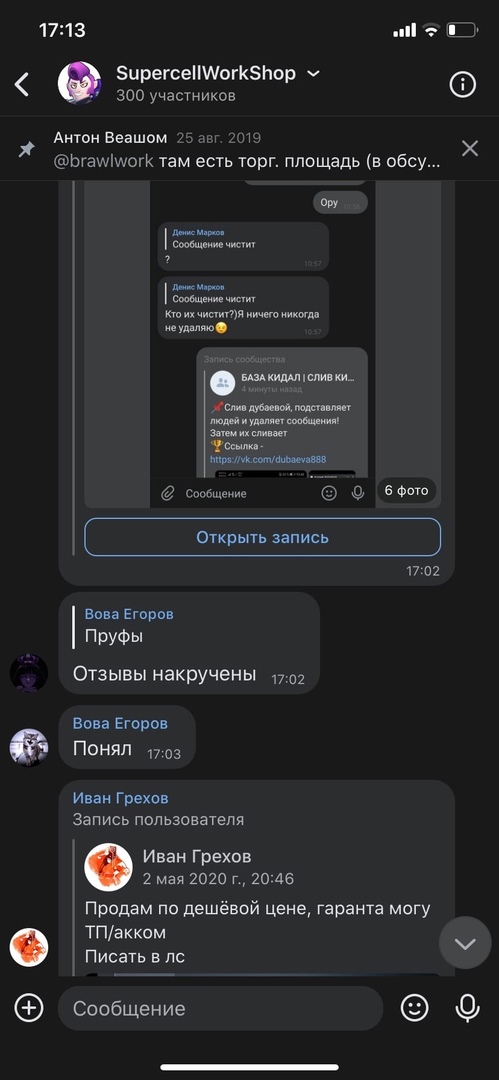
Task: Open Иван Грехов's name in his message
Action: [x=121, y=798]
